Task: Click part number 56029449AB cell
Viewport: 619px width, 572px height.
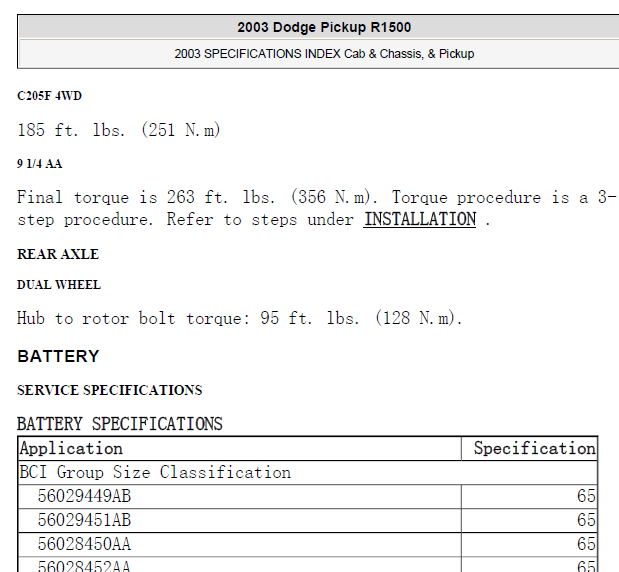Action: click(x=240, y=497)
